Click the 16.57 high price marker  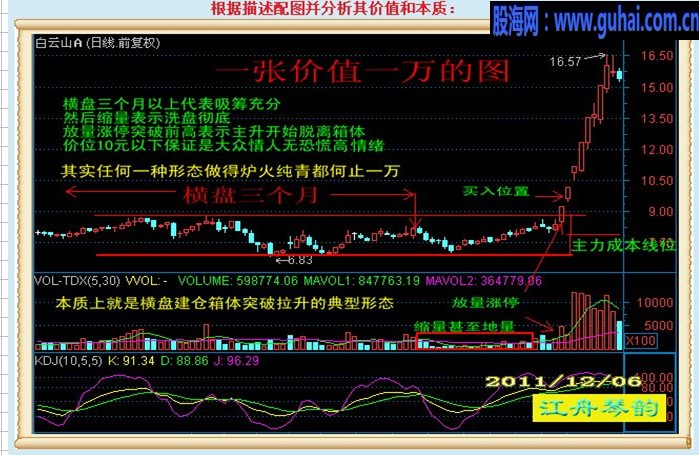click(x=565, y=61)
